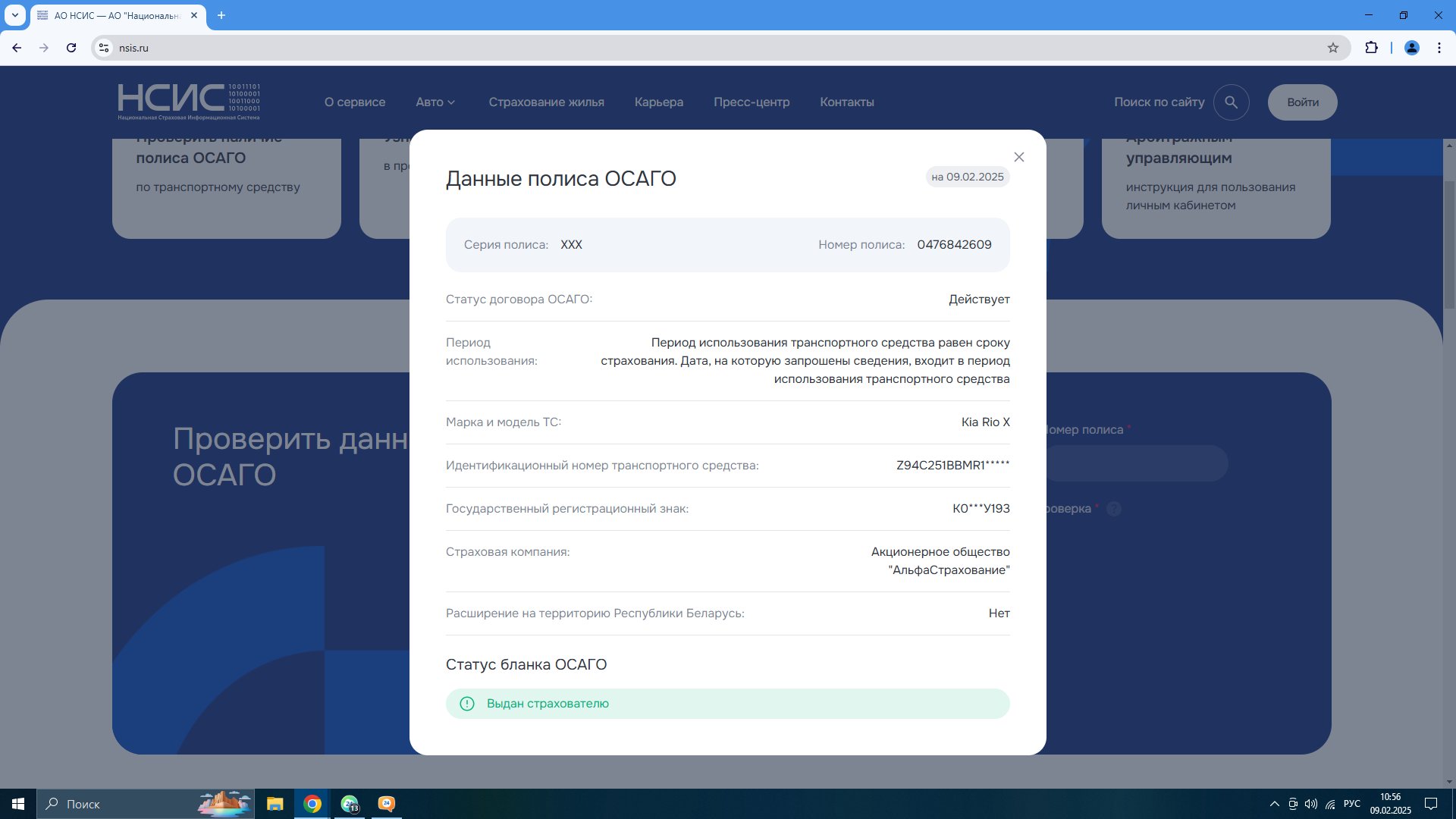Open the Пресс-центр section
Screen dimensions: 1456x819
tap(752, 102)
